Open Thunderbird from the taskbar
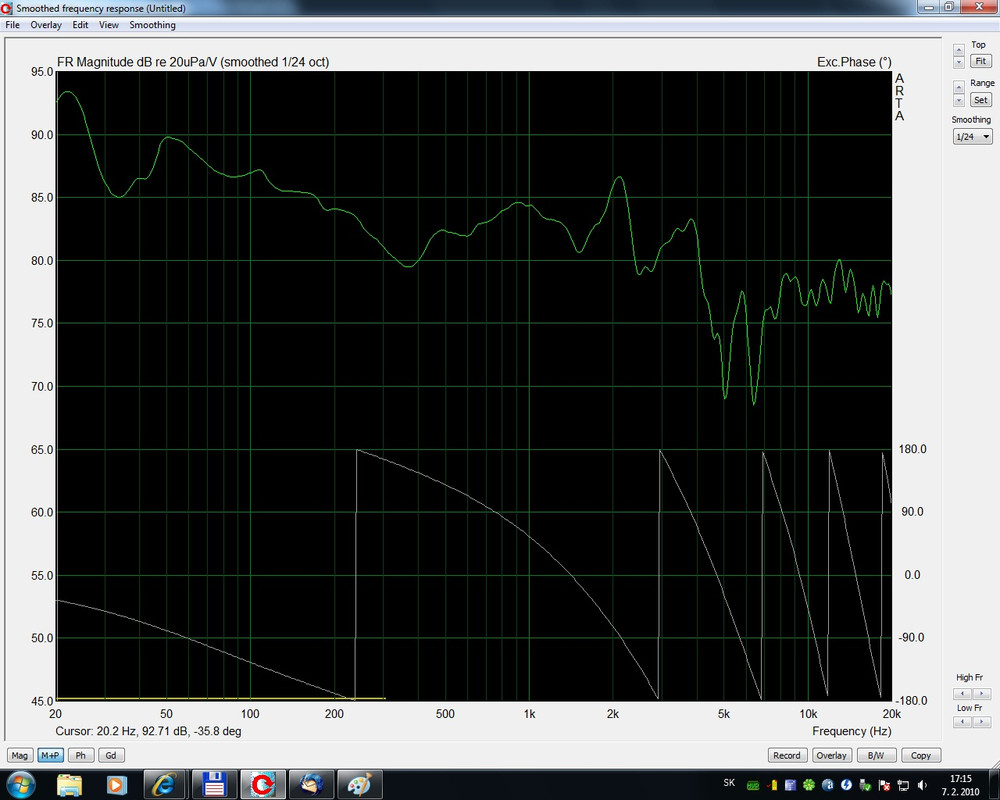Image resolution: width=1000 pixels, height=800 pixels. (311, 785)
